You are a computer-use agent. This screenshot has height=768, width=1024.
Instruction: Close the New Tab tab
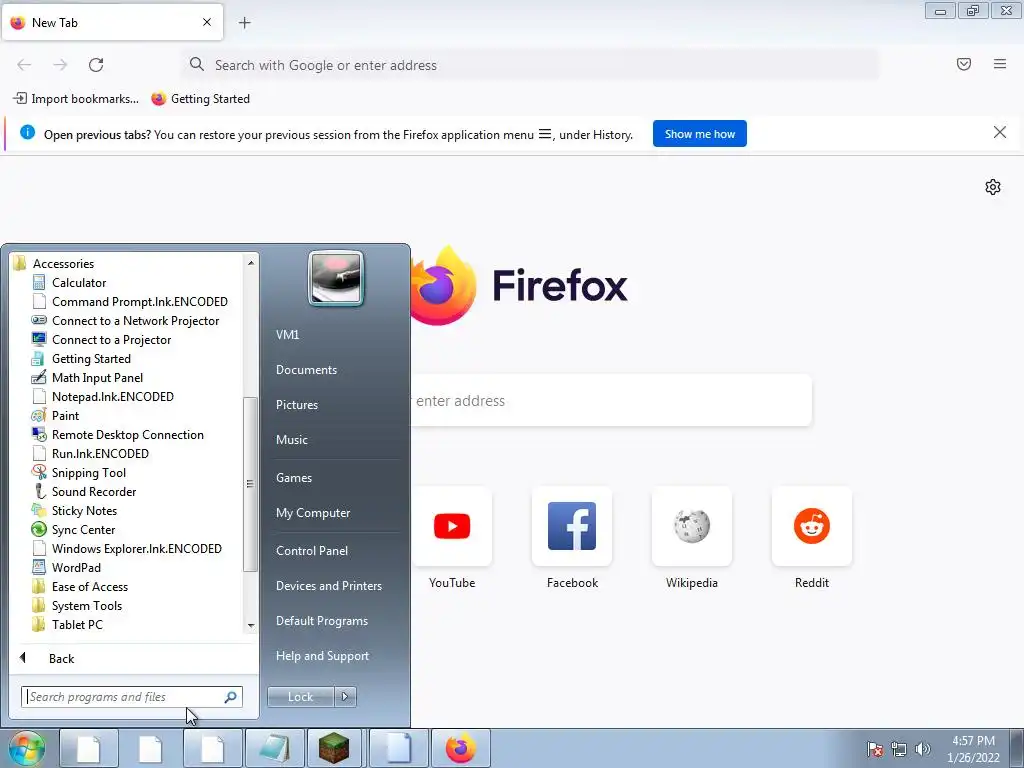tap(207, 22)
